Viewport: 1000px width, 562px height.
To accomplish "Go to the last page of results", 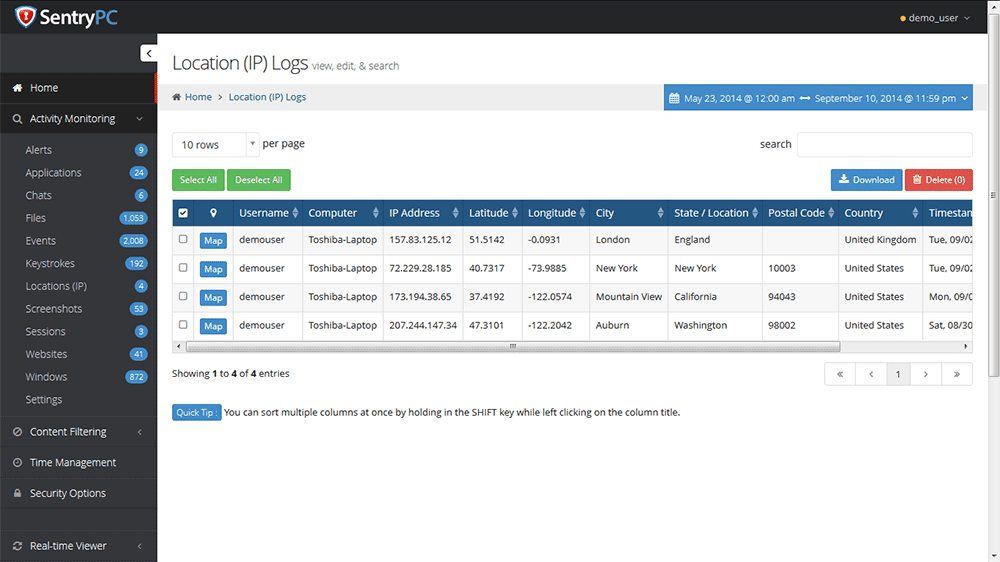I will click(957, 374).
